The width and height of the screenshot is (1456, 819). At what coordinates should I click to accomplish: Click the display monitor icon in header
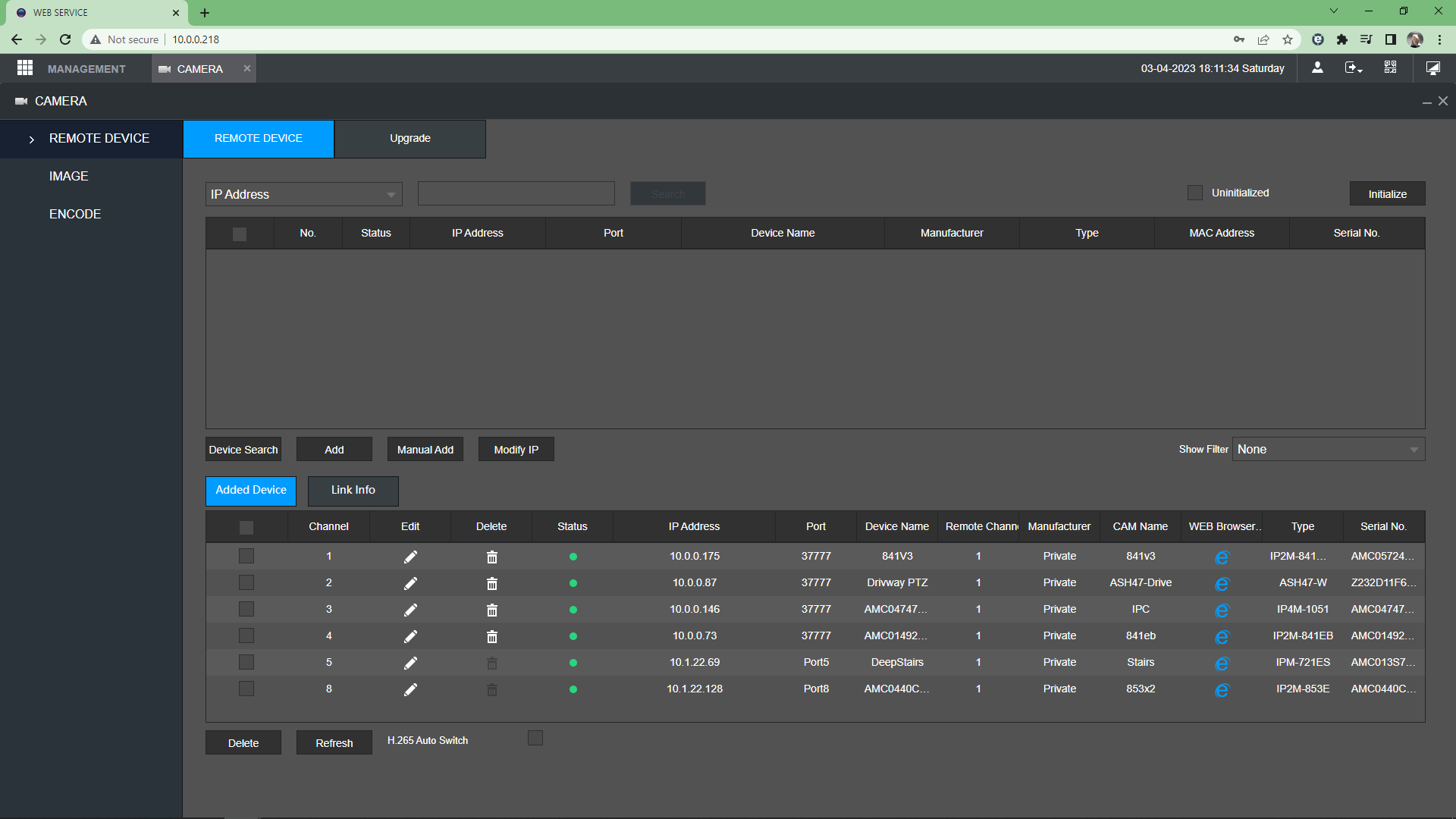1432,68
